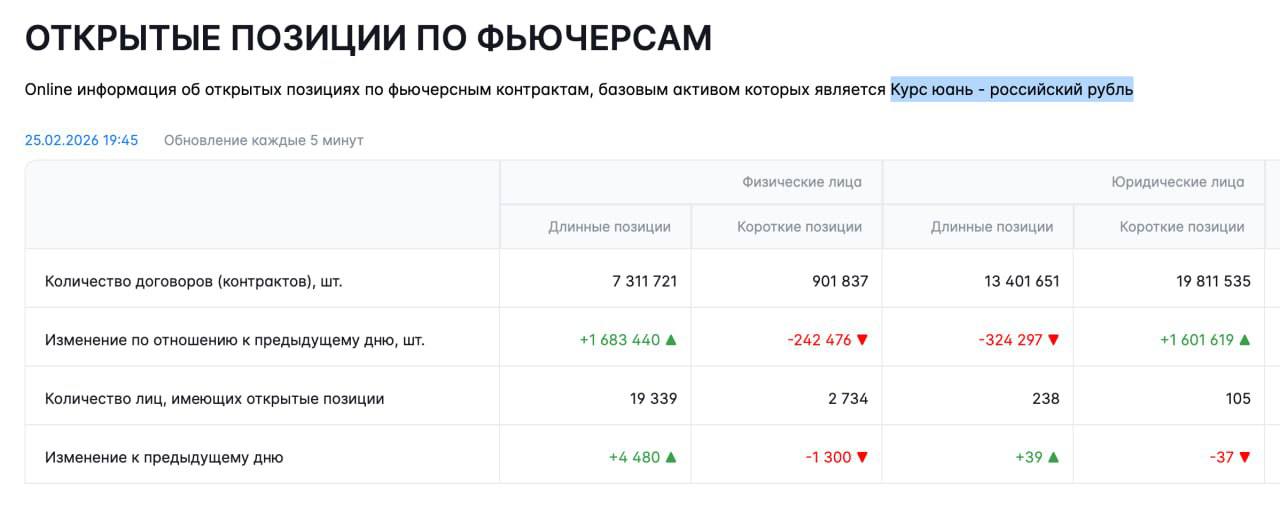Select the "Юридические лица" column group header
The height and width of the screenshot is (509, 1280).
click(x=1178, y=182)
